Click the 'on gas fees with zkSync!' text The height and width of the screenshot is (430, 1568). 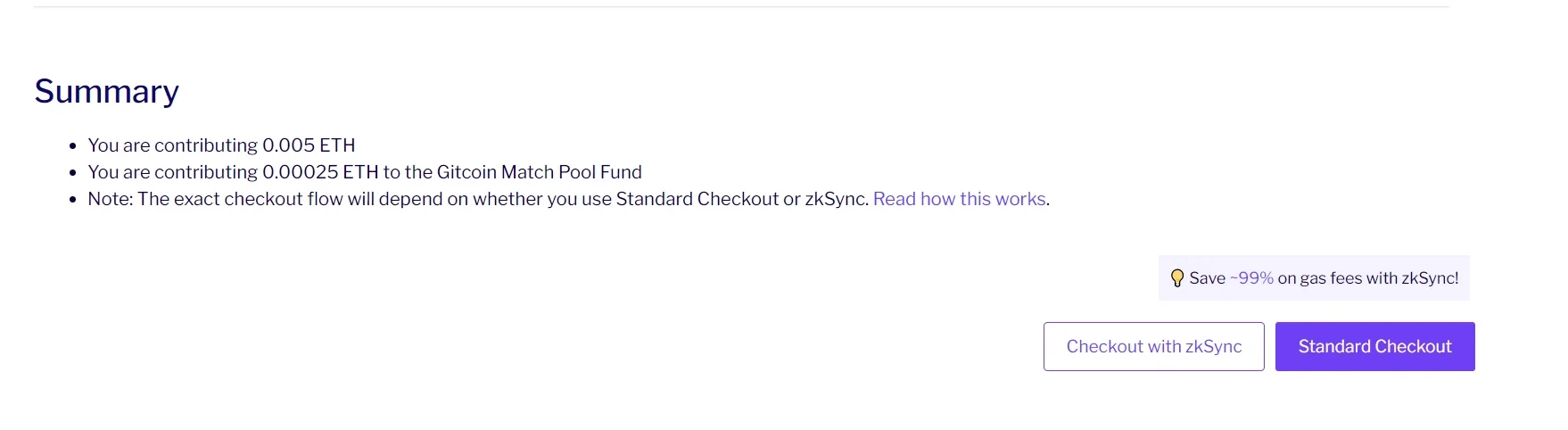[1368, 278]
